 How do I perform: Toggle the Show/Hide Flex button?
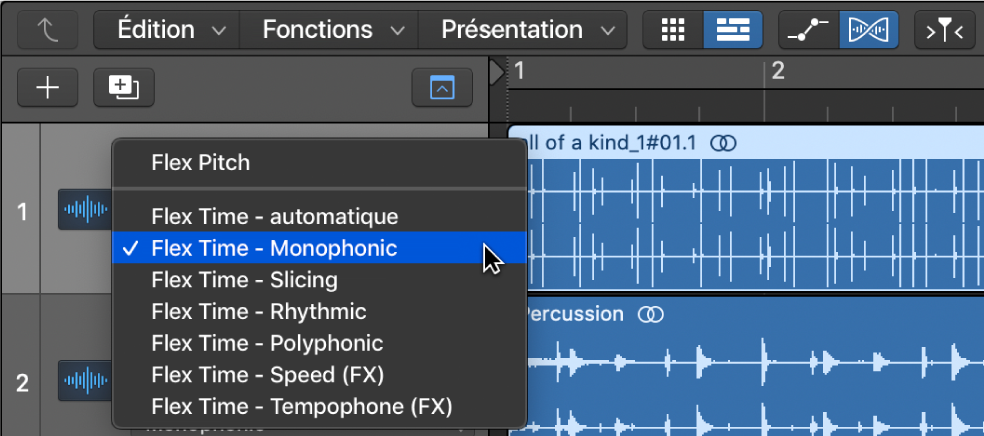pyautogui.click(x=869, y=29)
